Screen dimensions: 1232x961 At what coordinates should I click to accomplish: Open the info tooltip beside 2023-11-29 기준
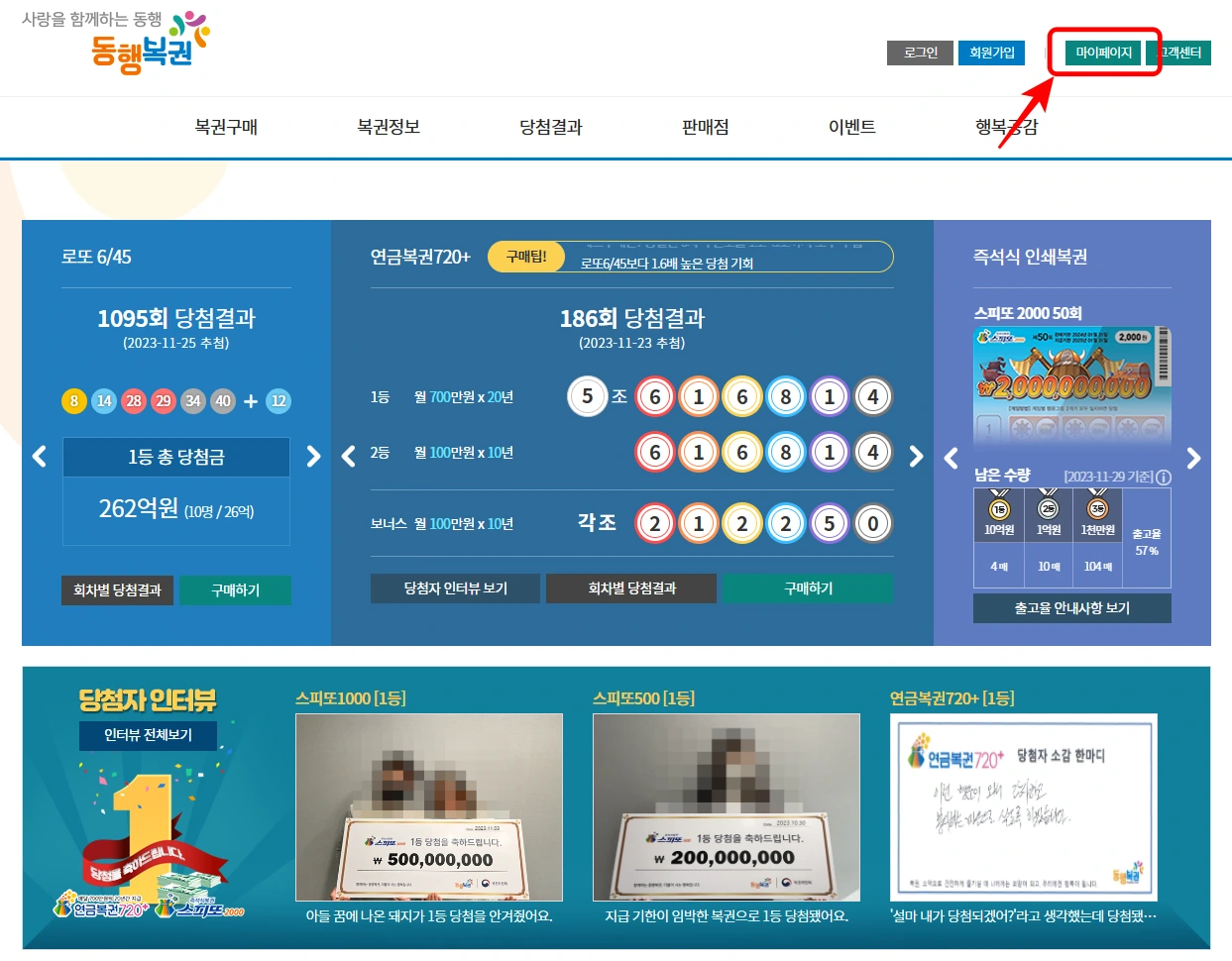pos(1163,477)
